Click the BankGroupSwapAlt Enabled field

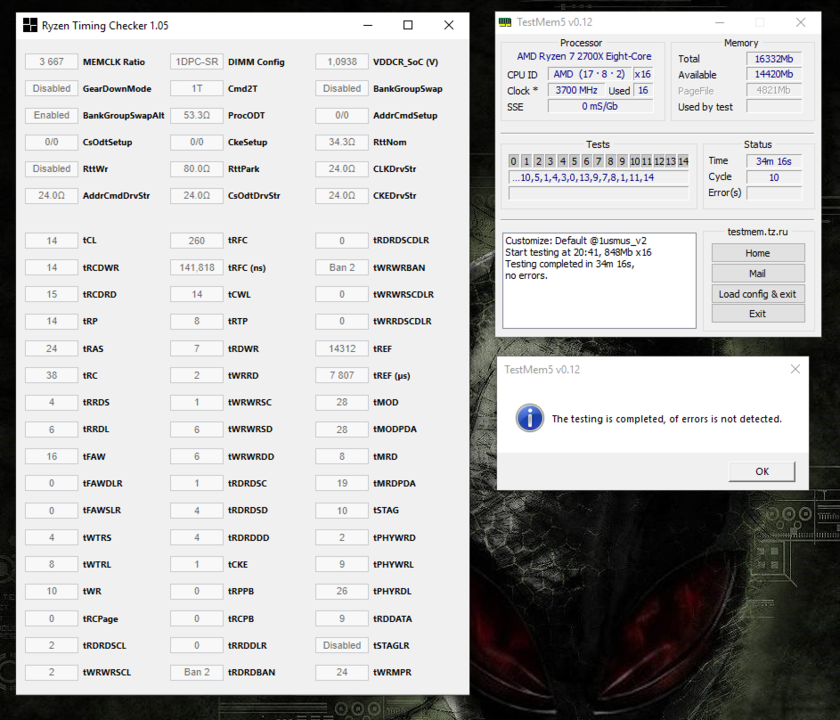tap(51, 115)
